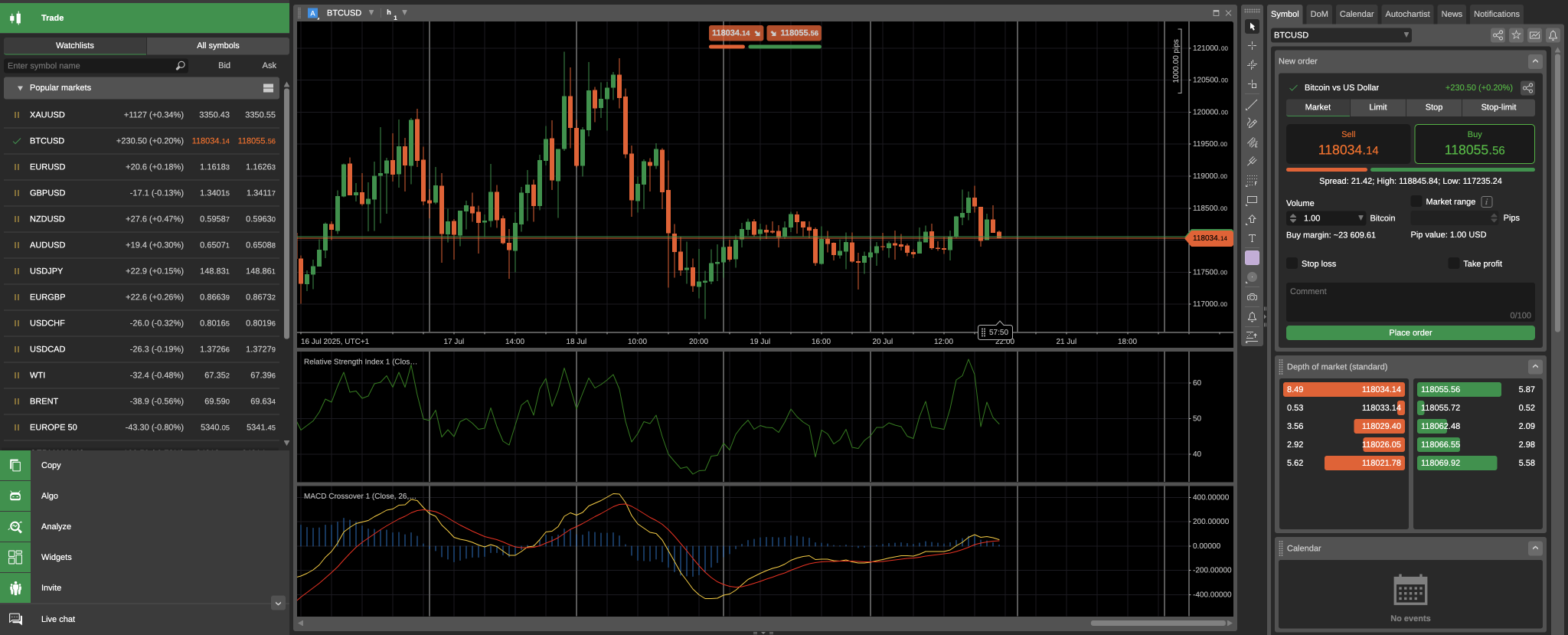Select the rectangle shape drawing tool
The width and height of the screenshot is (1568, 635).
(x=1252, y=201)
